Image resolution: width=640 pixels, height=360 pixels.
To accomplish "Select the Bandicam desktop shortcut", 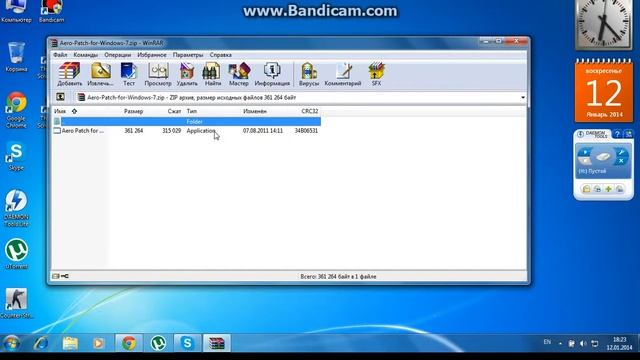I will click(x=51, y=11).
